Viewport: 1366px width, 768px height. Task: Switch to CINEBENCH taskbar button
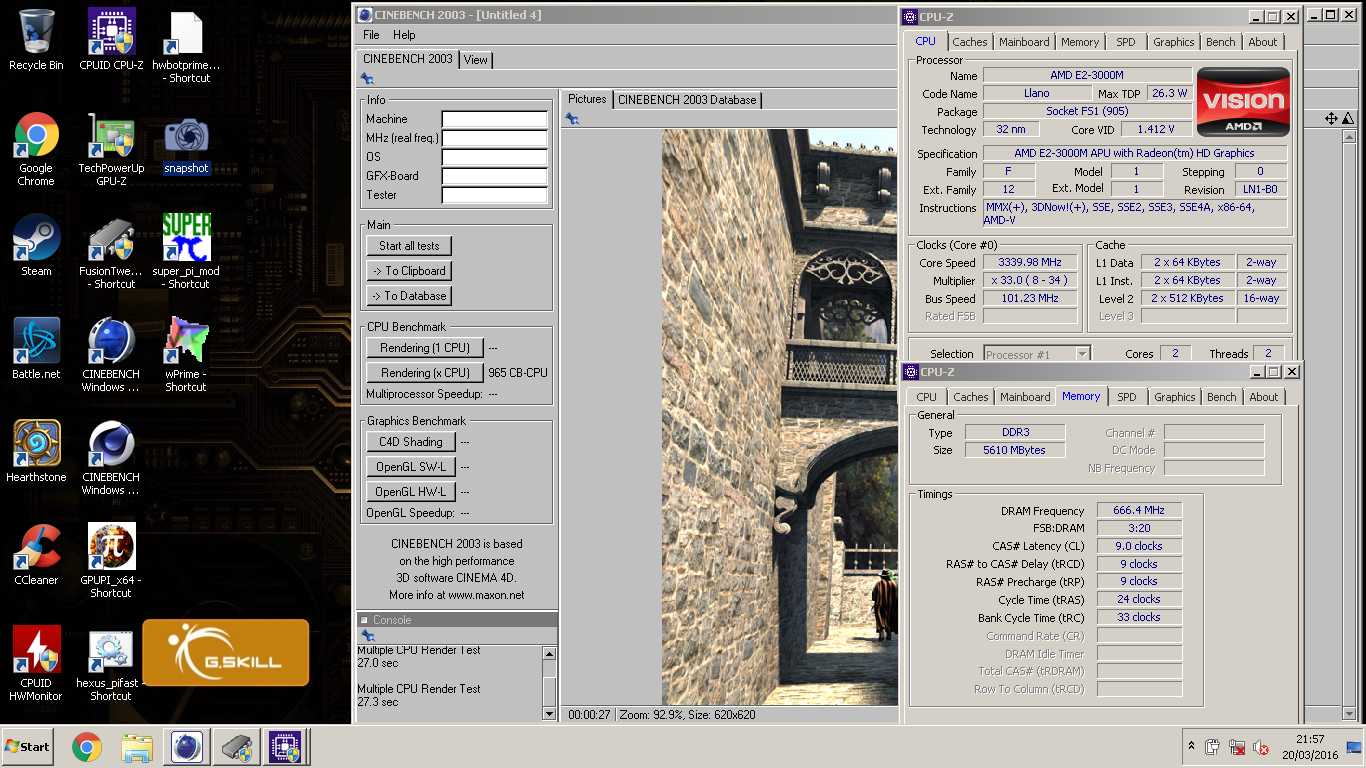[x=187, y=747]
